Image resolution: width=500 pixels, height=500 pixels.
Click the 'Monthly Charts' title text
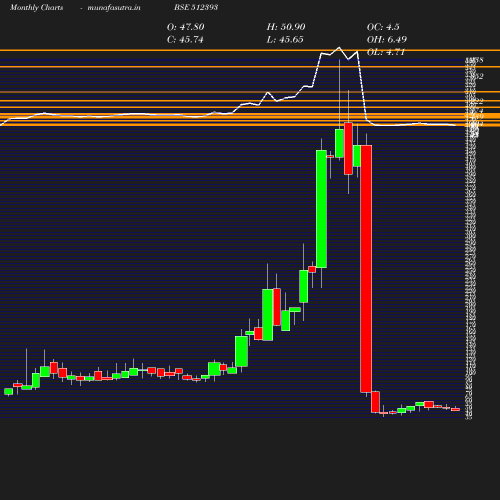(36, 8)
